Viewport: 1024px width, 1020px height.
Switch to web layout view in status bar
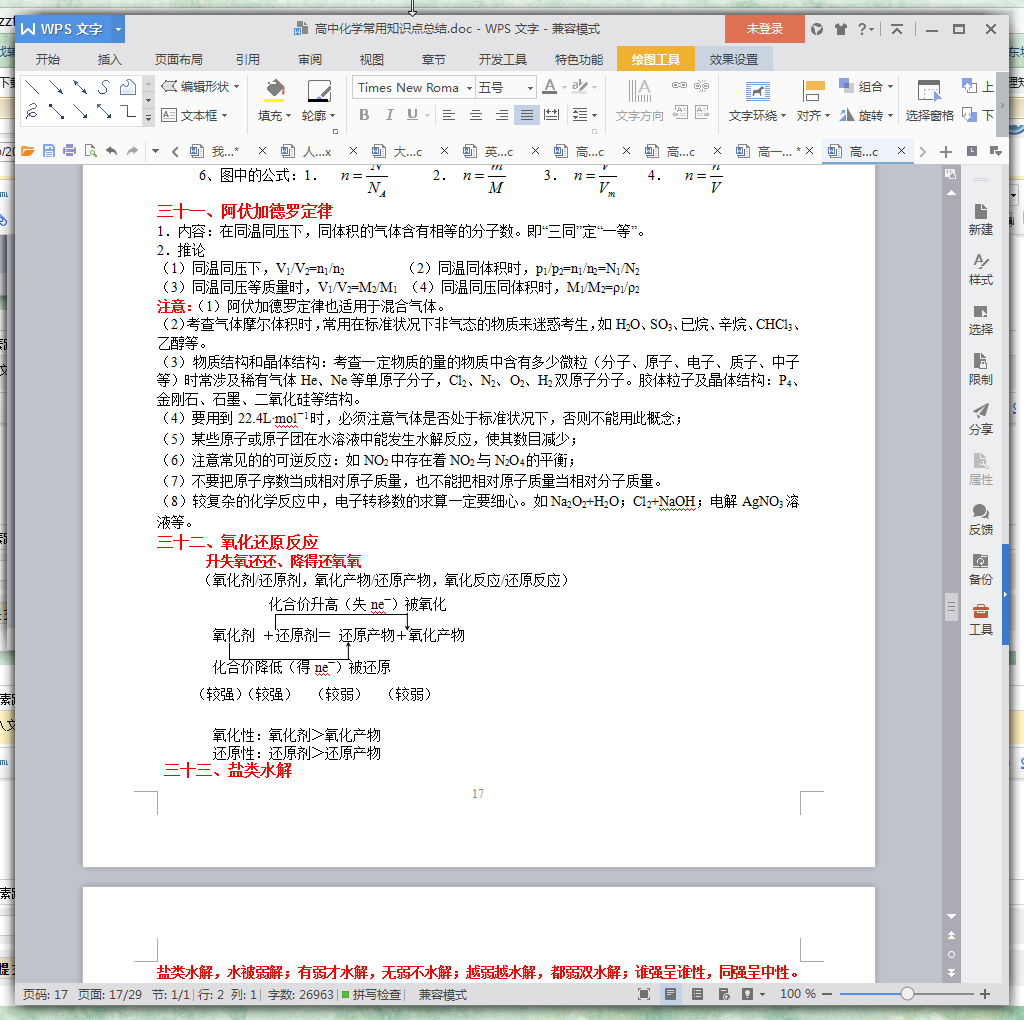[x=724, y=994]
